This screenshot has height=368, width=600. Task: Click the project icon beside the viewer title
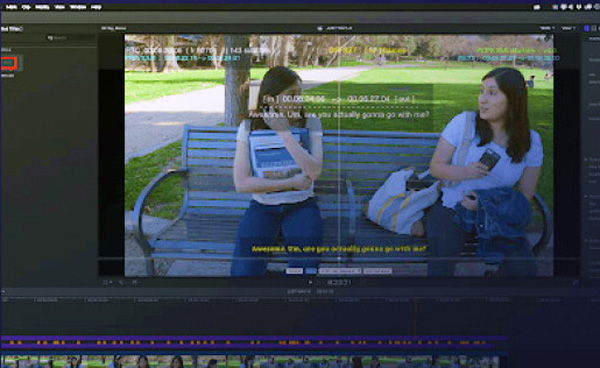coord(320,28)
